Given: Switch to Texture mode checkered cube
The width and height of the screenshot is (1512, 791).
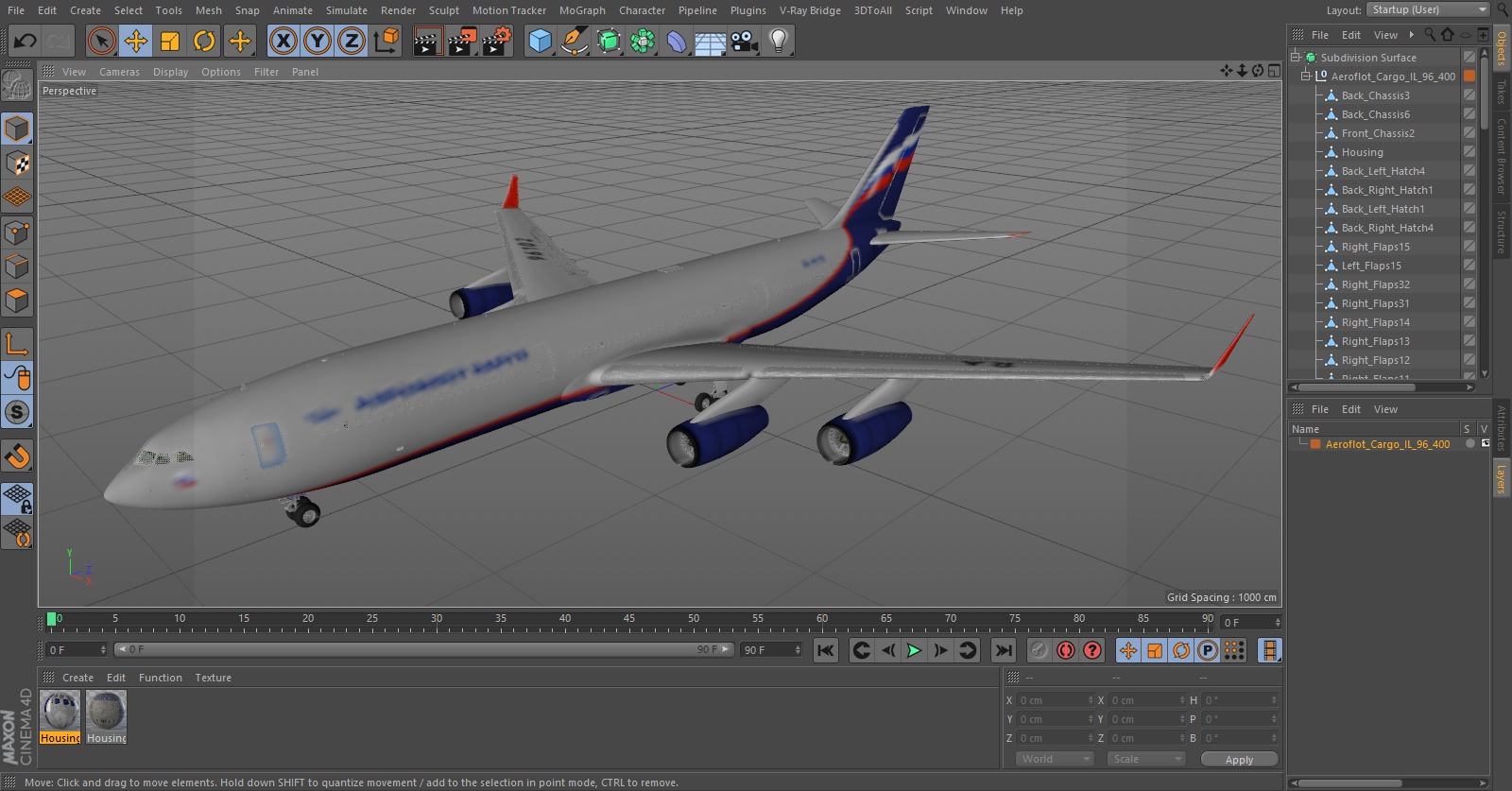Looking at the screenshot, I should coord(17,163).
